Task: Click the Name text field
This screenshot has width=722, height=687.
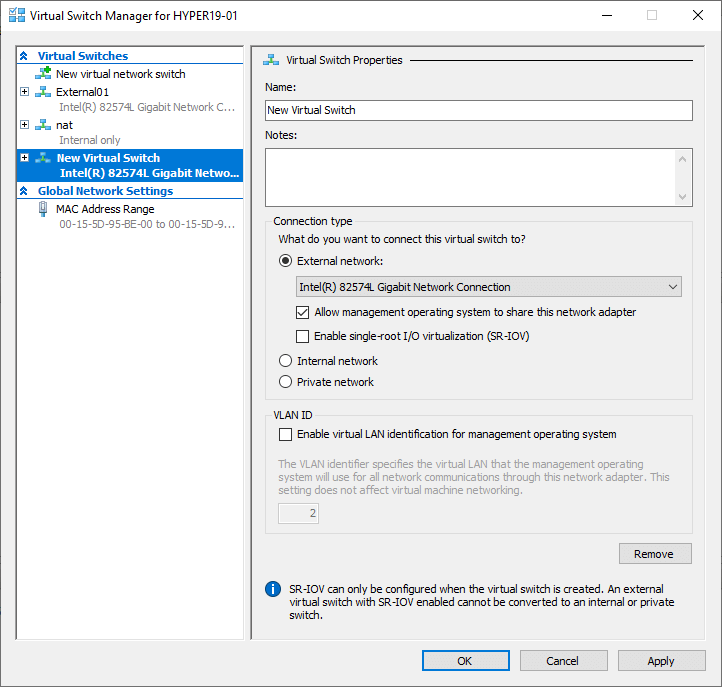Action: pos(478,111)
